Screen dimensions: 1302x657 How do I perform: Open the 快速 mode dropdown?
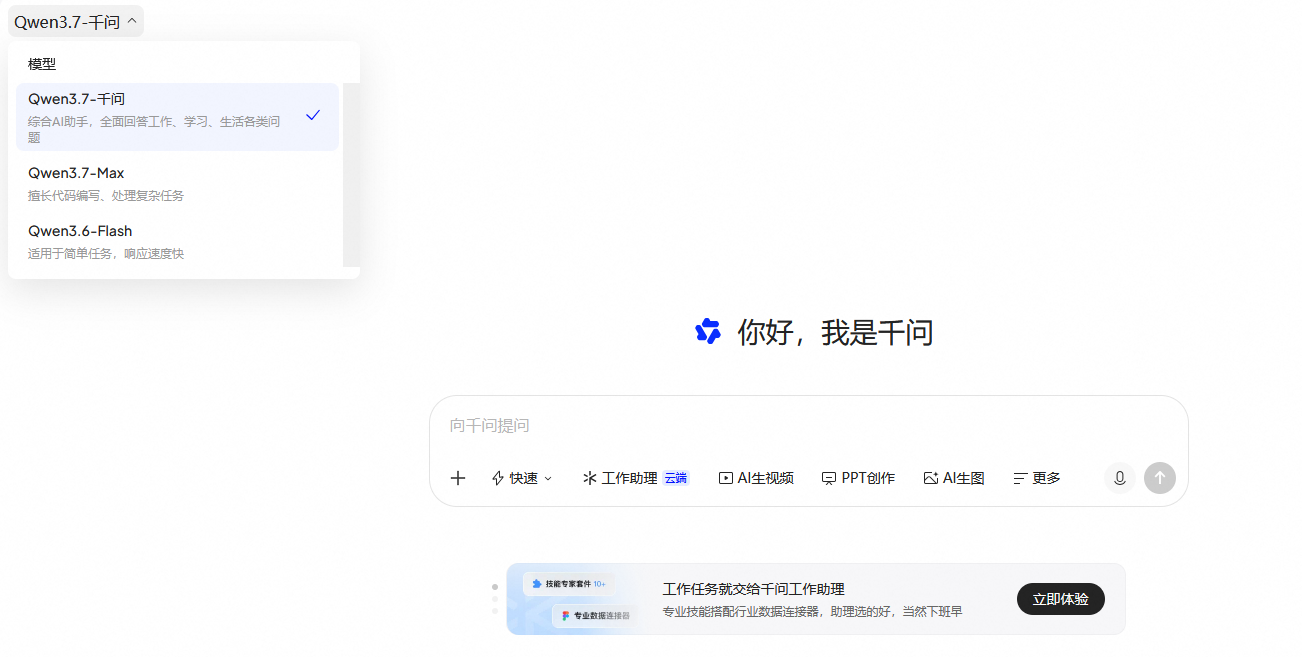pyautogui.click(x=522, y=478)
